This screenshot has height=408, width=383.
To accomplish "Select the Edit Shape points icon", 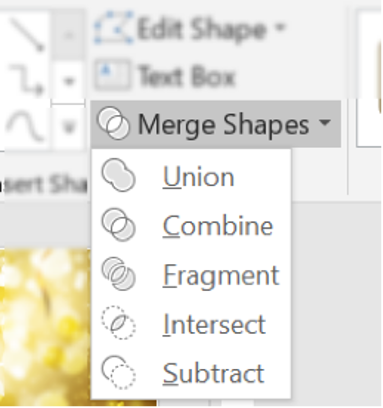I will tap(114, 28).
